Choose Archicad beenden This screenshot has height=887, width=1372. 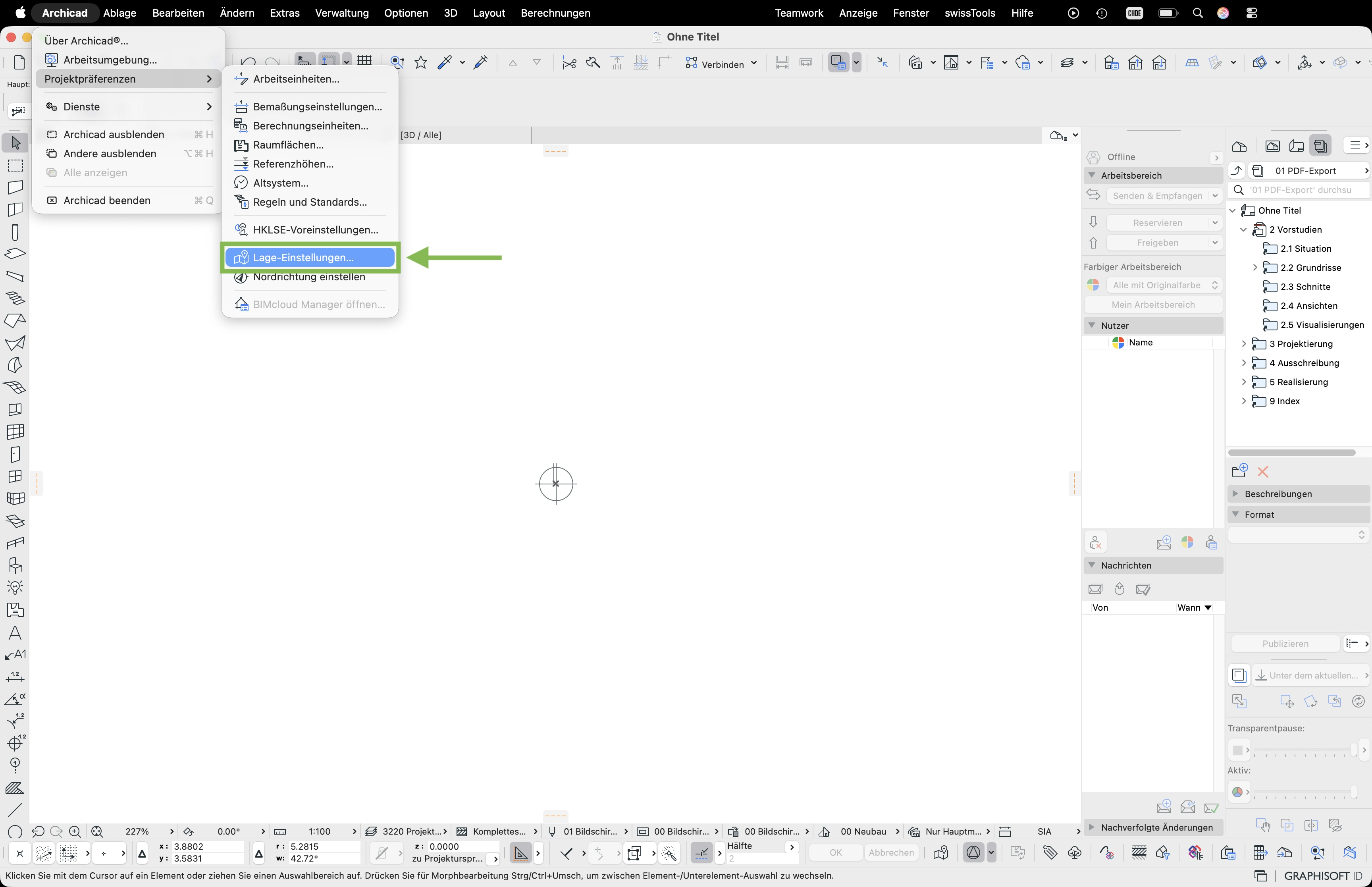128,201
